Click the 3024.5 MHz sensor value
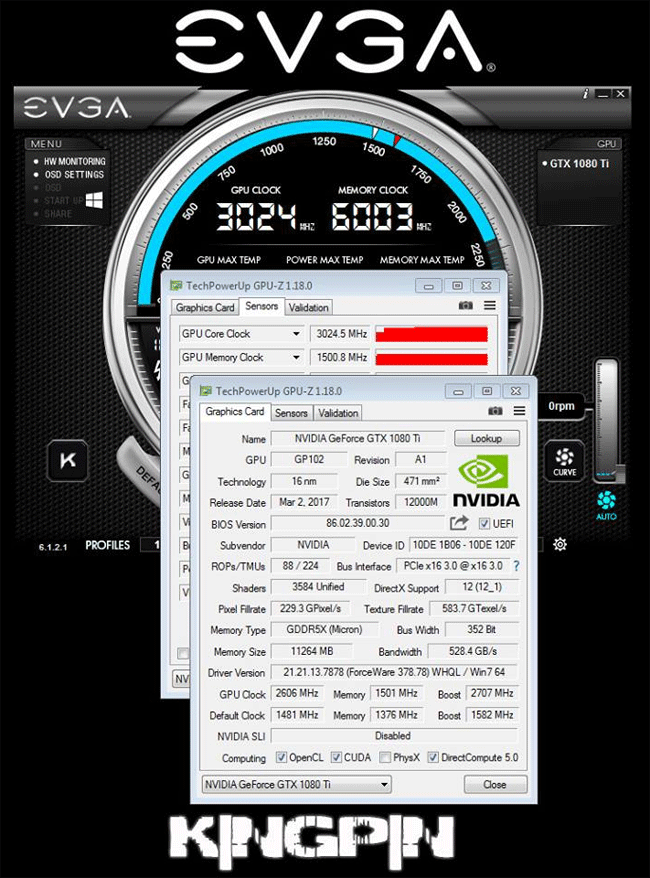Screen dimensions: 650x878 tap(341, 334)
